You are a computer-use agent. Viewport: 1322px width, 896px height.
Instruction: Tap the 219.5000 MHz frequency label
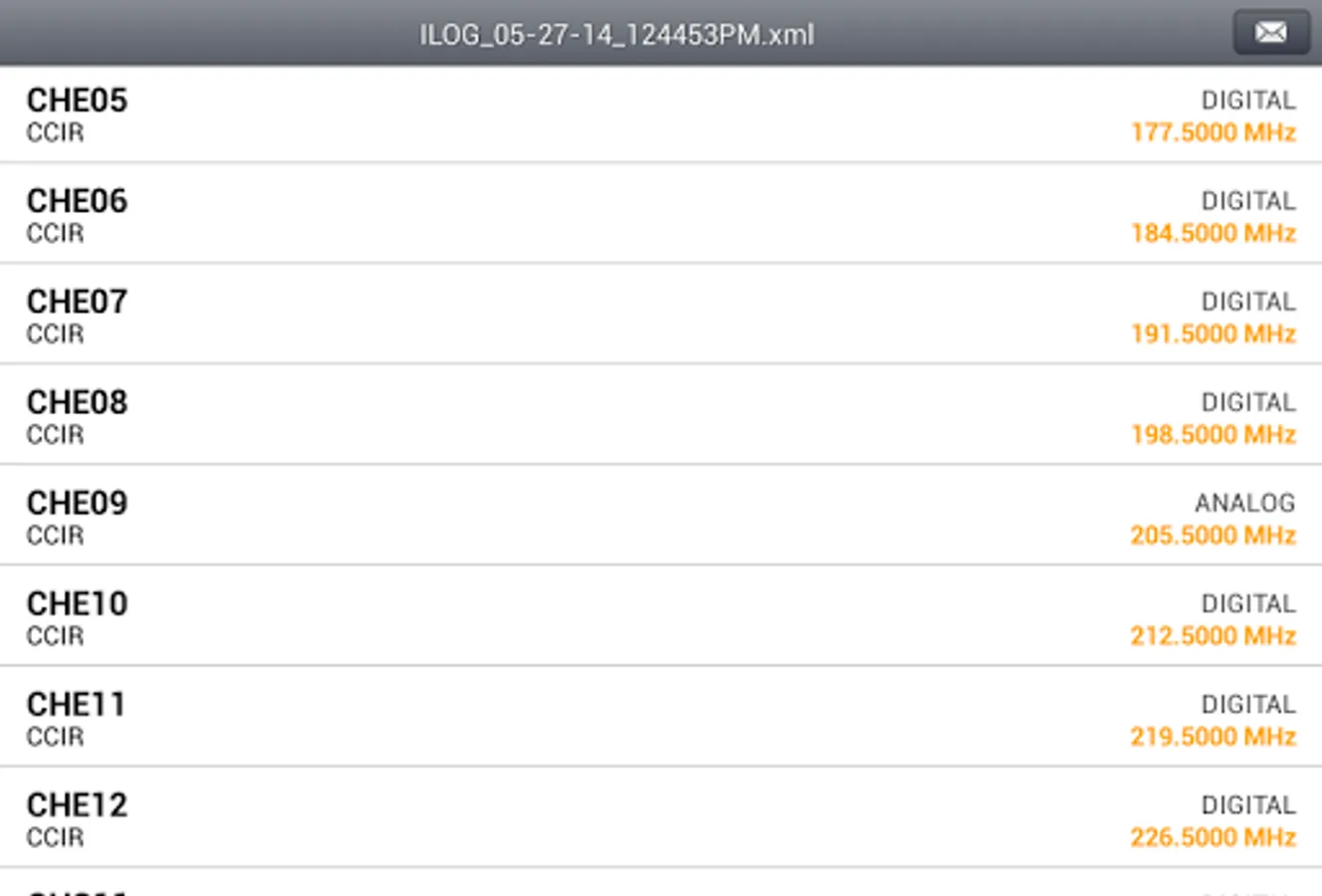click(1212, 736)
